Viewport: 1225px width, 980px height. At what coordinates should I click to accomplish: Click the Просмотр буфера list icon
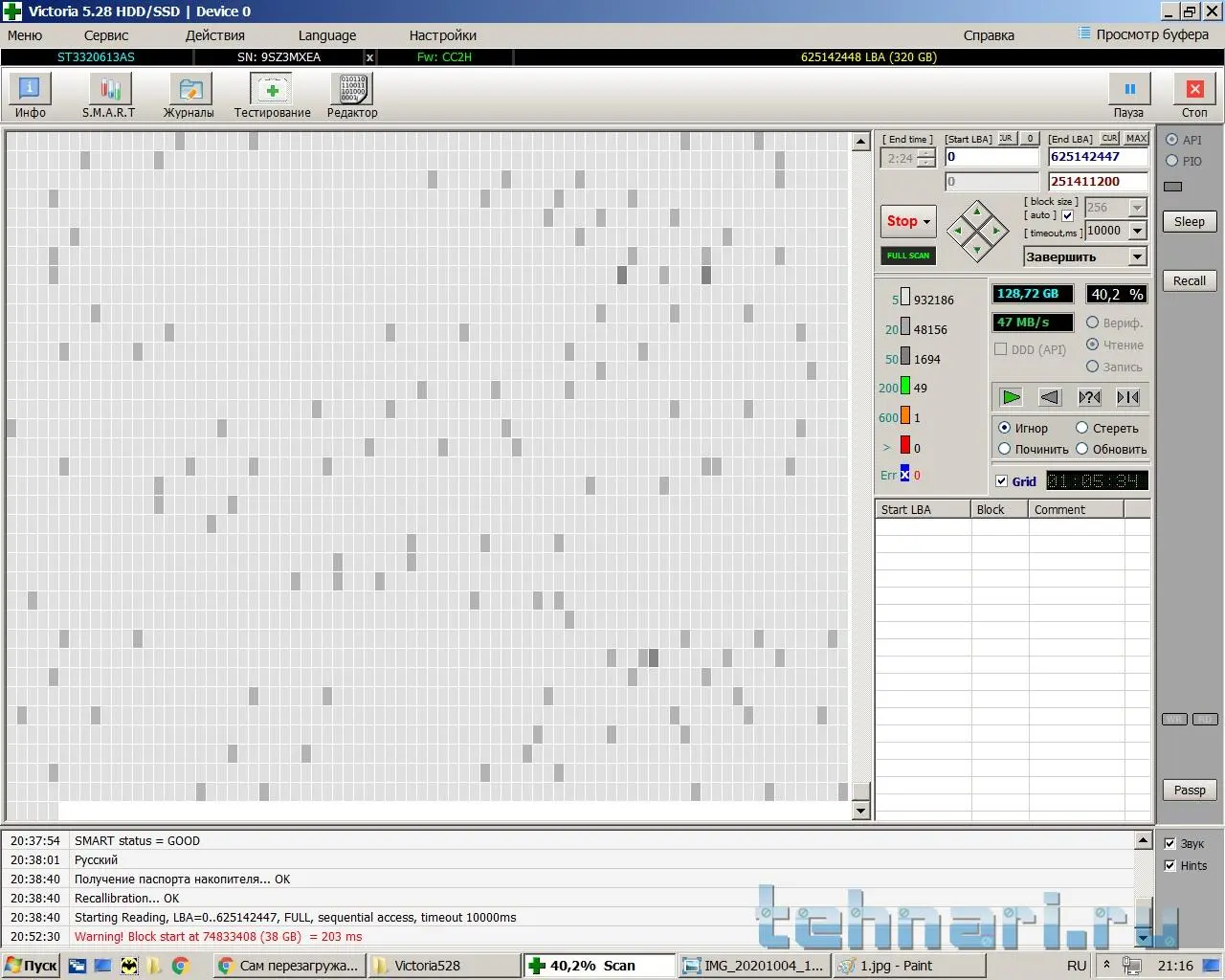1083,33
